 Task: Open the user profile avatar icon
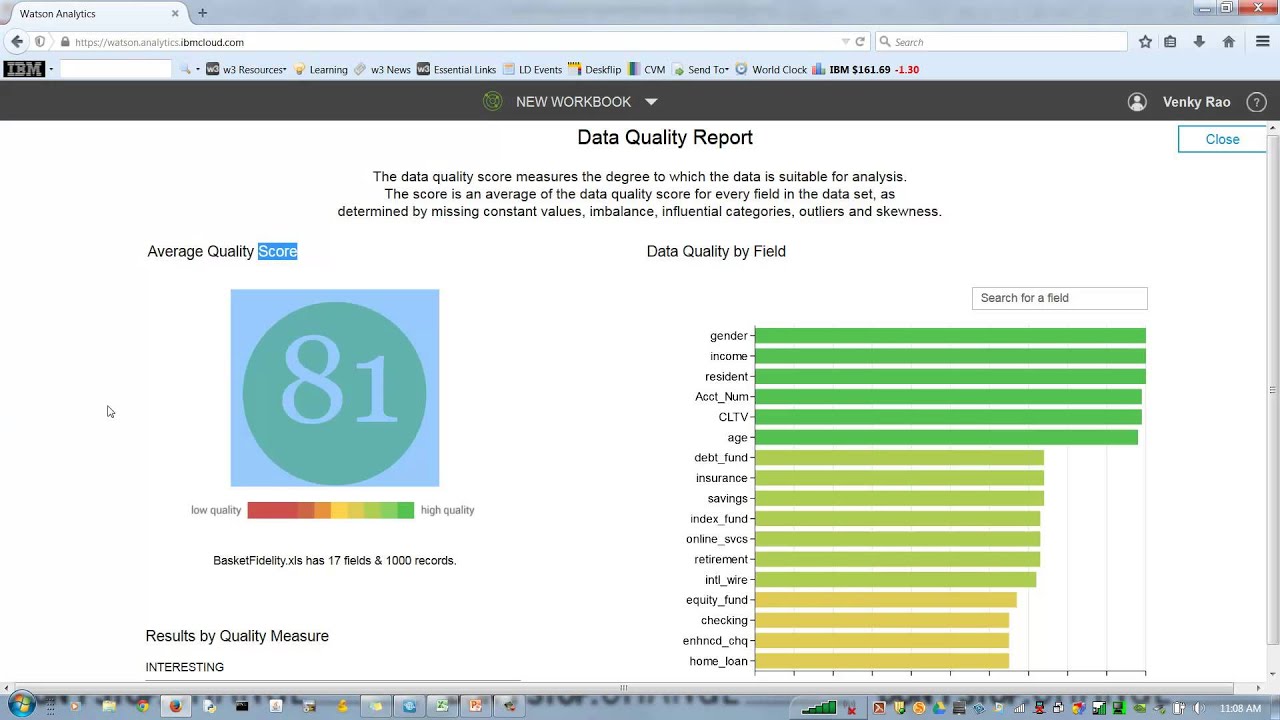click(x=1137, y=102)
